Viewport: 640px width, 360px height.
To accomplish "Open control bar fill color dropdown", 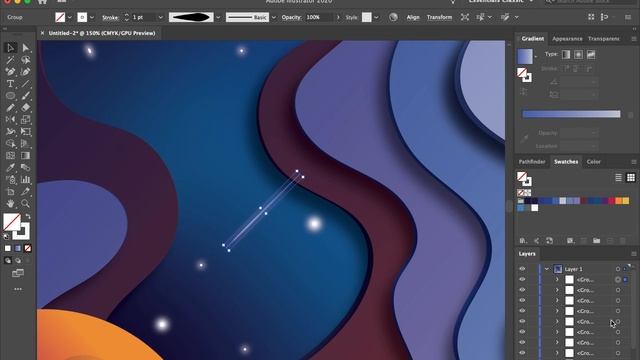I will pos(69,18).
